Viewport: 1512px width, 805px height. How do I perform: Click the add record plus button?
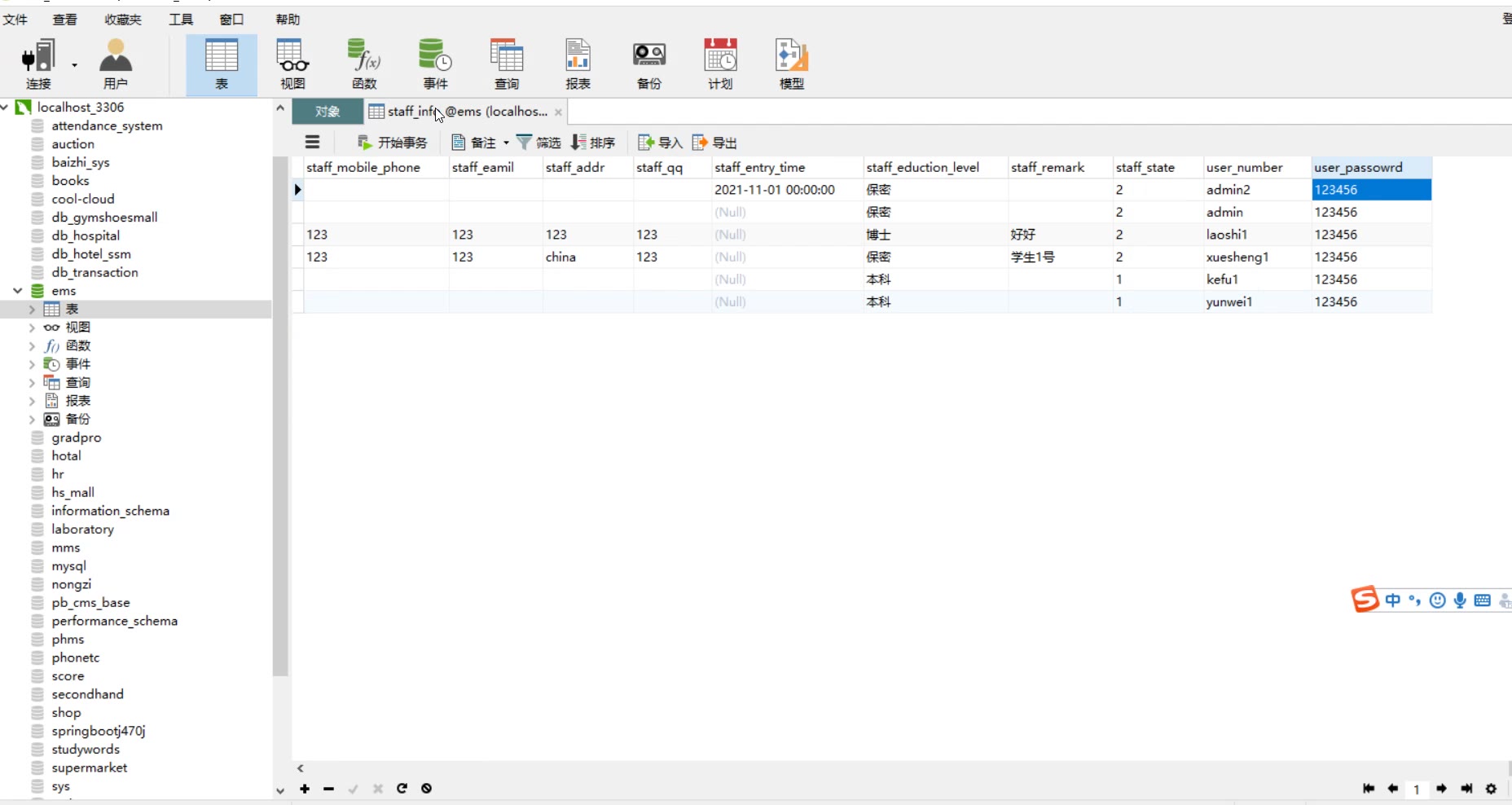[x=305, y=789]
